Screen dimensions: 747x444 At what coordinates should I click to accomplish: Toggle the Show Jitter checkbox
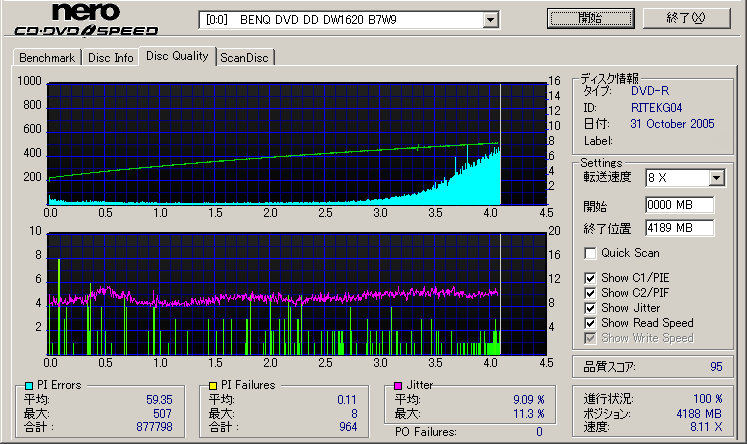click(590, 308)
